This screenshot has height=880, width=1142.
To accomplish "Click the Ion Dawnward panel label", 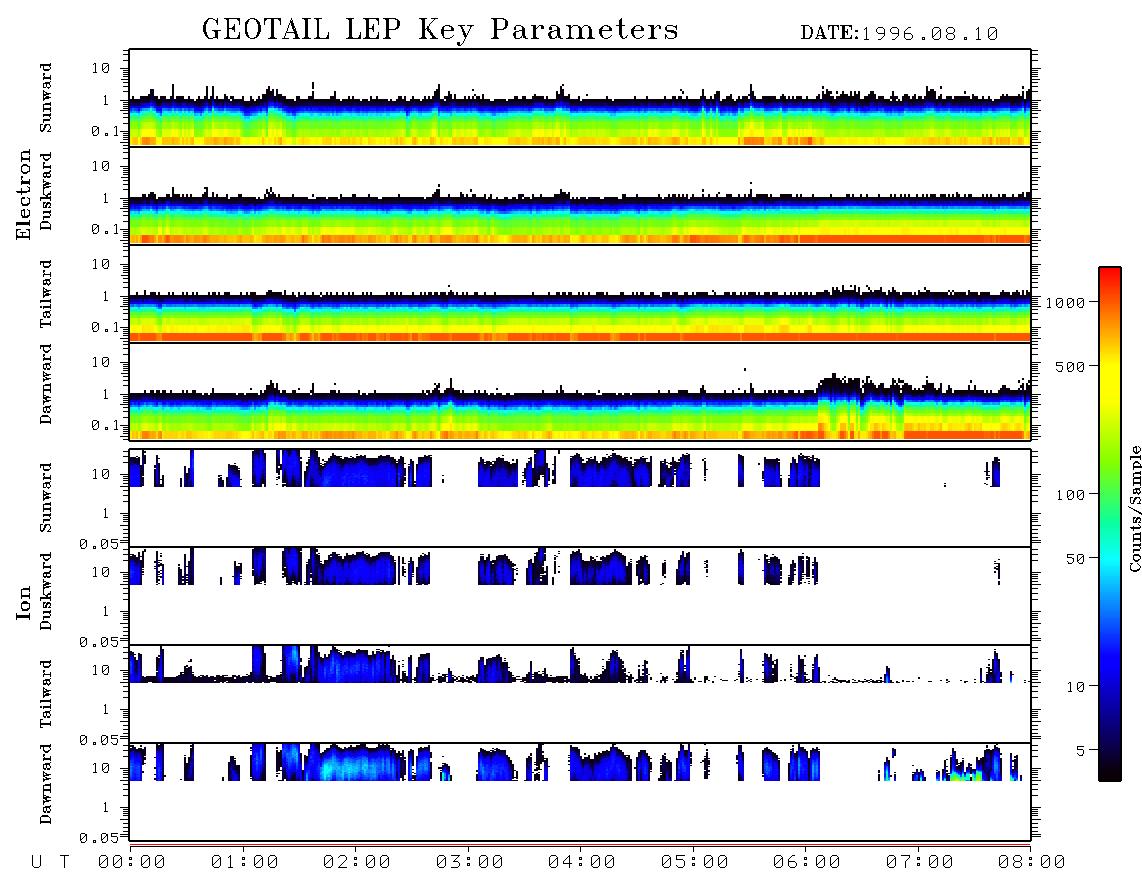I will (x=46, y=784).
